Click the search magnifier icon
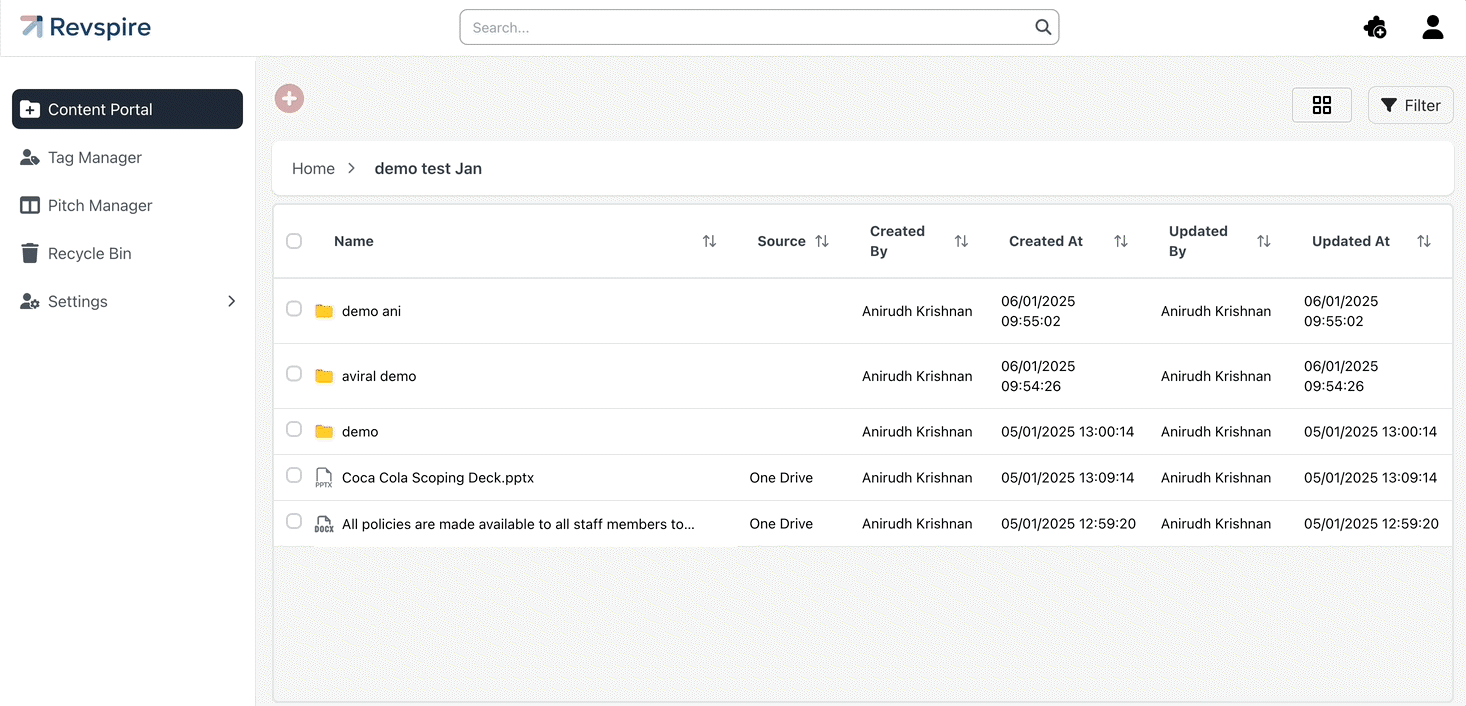 point(1042,27)
